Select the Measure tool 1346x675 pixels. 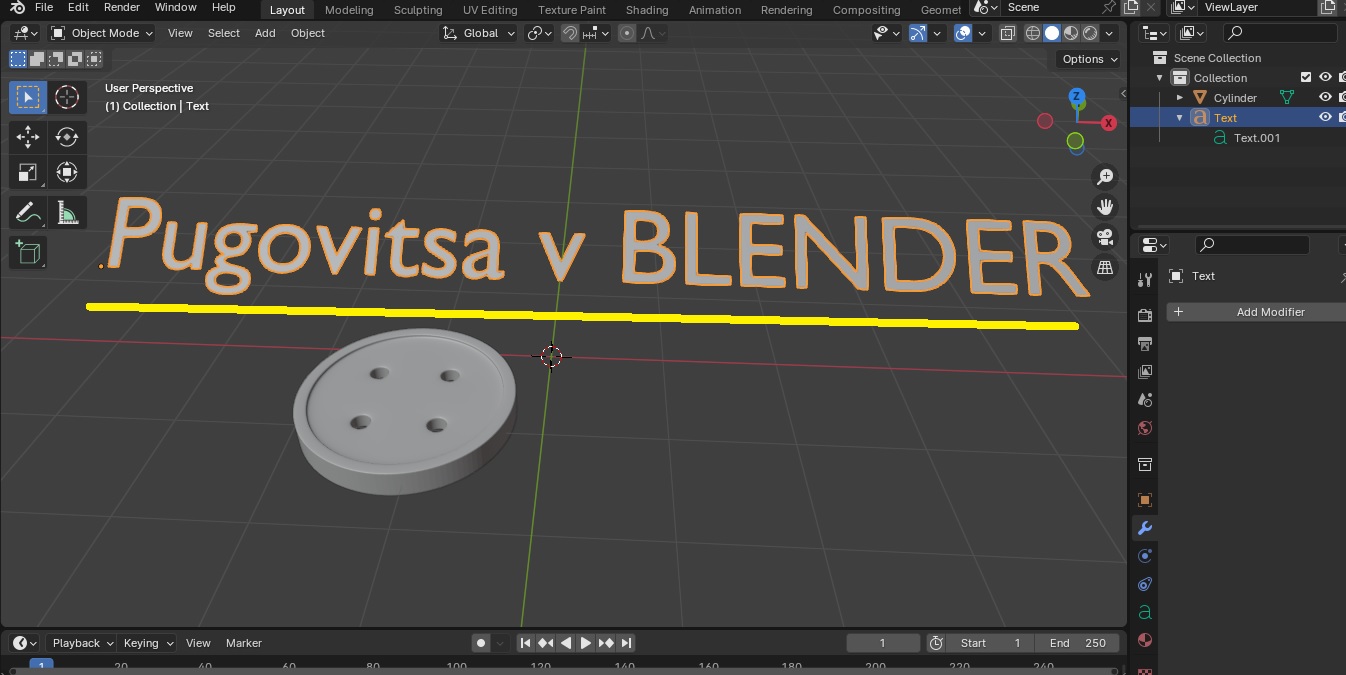(67, 213)
